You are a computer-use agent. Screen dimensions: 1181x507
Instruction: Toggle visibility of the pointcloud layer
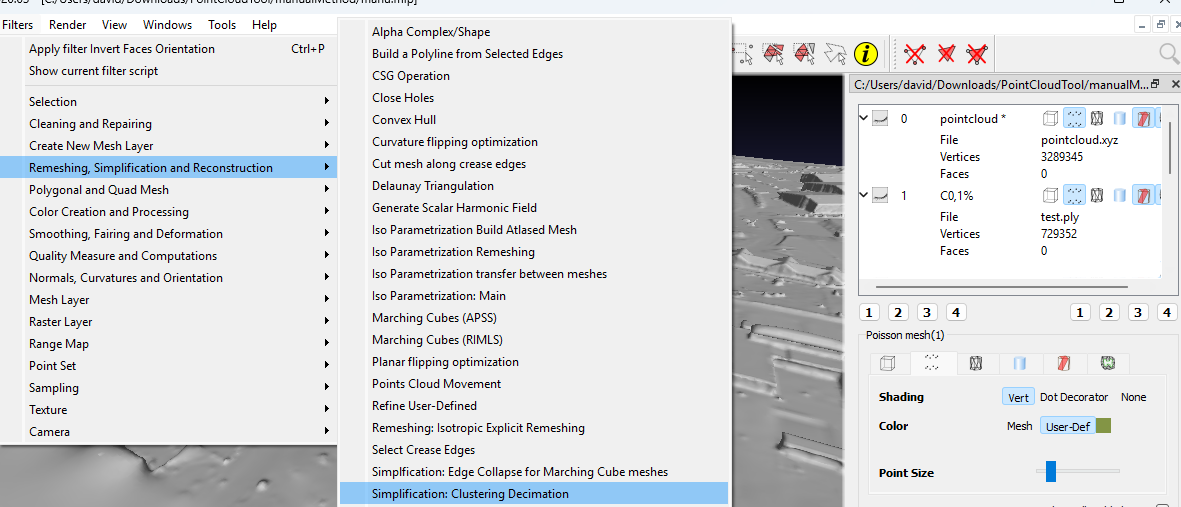point(881,119)
